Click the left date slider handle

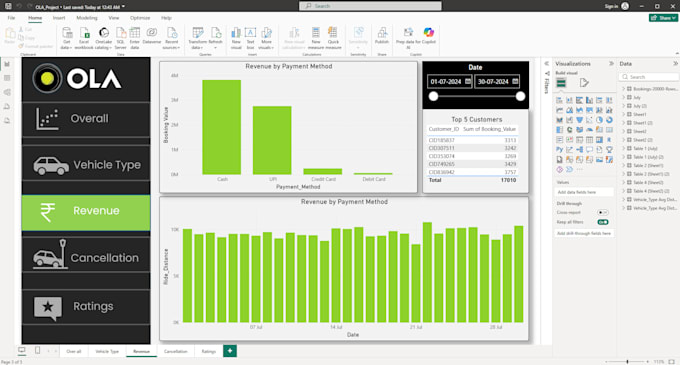click(x=433, y=96)
